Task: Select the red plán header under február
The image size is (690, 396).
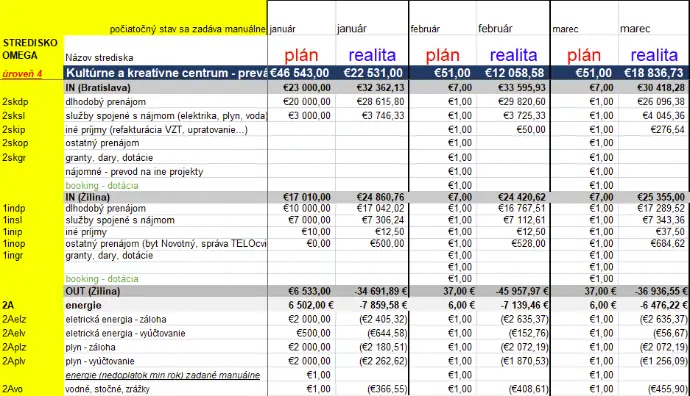Action: tap(442, 55)
